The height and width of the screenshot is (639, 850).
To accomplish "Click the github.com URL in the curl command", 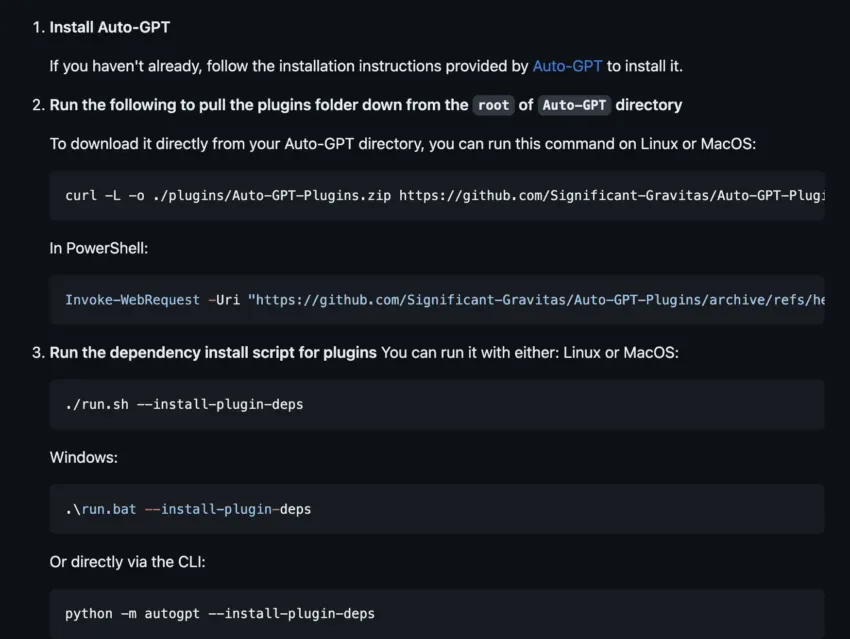I will [x=612, y=196].
